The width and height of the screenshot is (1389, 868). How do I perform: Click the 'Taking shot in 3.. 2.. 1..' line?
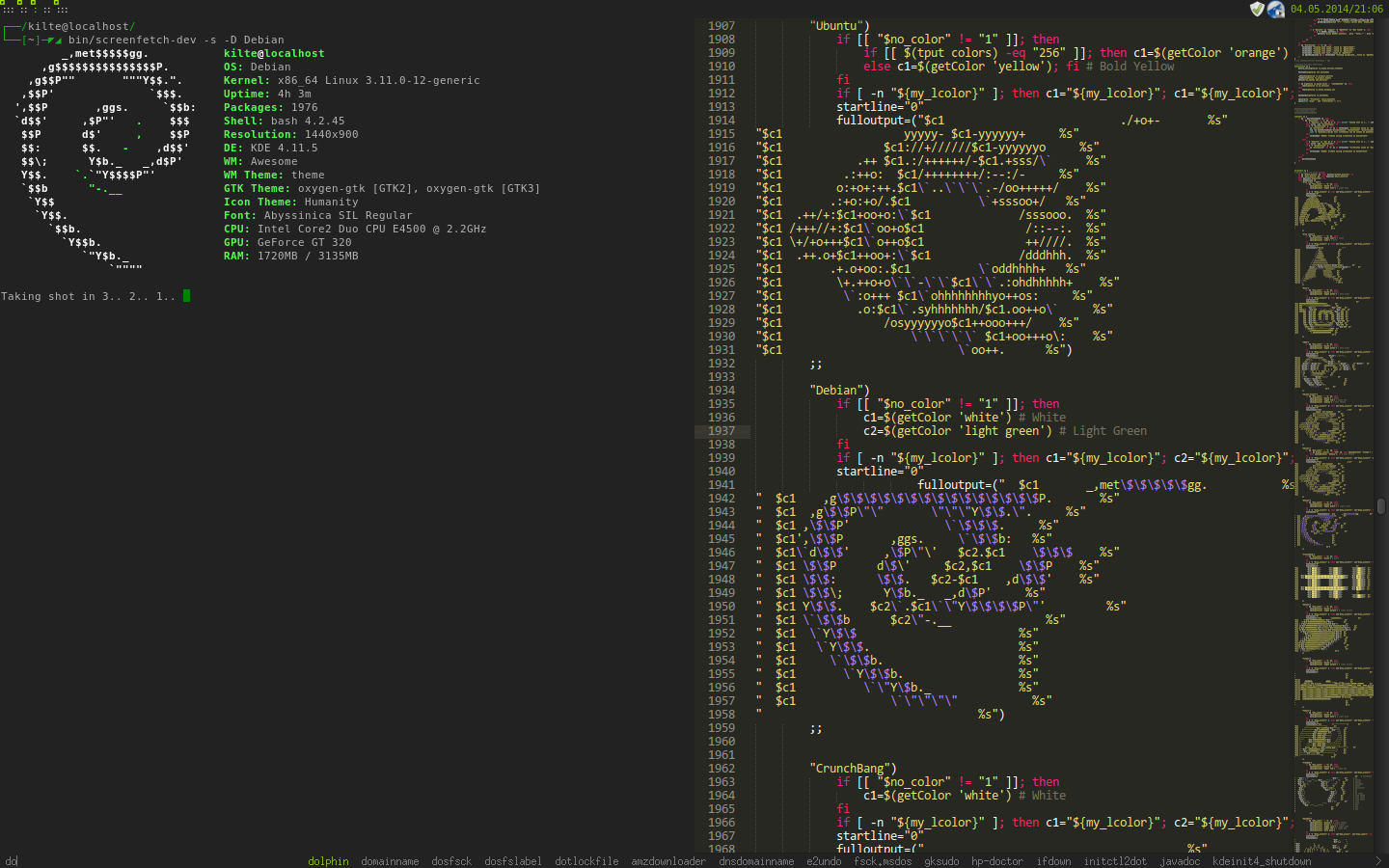click(88, 297)
